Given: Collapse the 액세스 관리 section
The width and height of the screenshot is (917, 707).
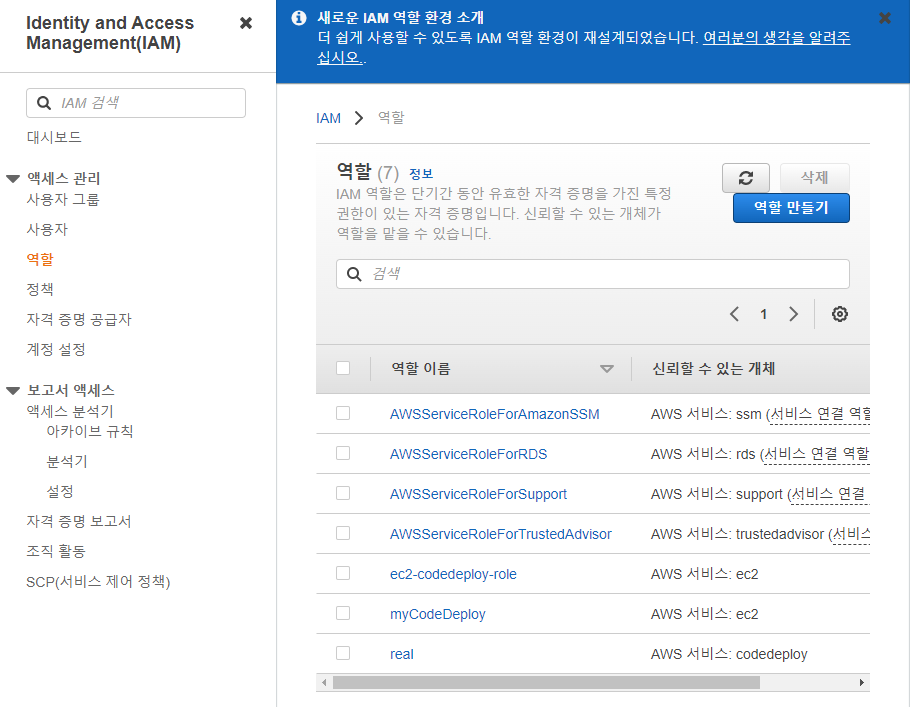Looking at the screenshot, I should pyautogui.click(x=13, y=178).
